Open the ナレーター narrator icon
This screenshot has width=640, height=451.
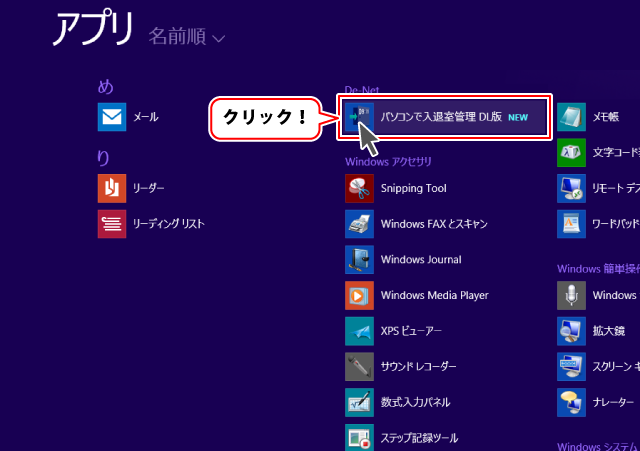pyautogui.click(x=571, y=402)
